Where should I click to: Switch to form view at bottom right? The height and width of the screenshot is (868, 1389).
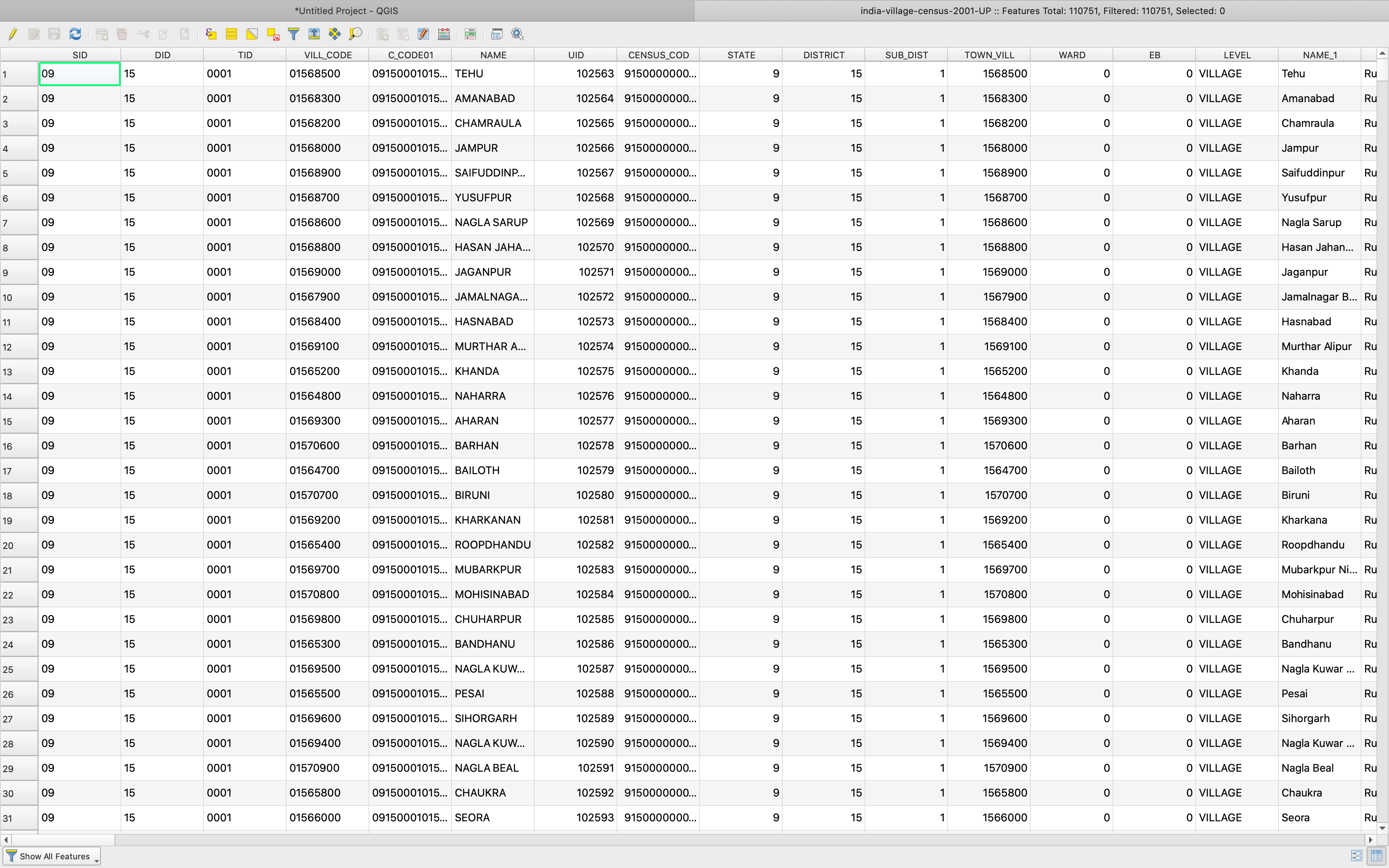pos(1356,856)
